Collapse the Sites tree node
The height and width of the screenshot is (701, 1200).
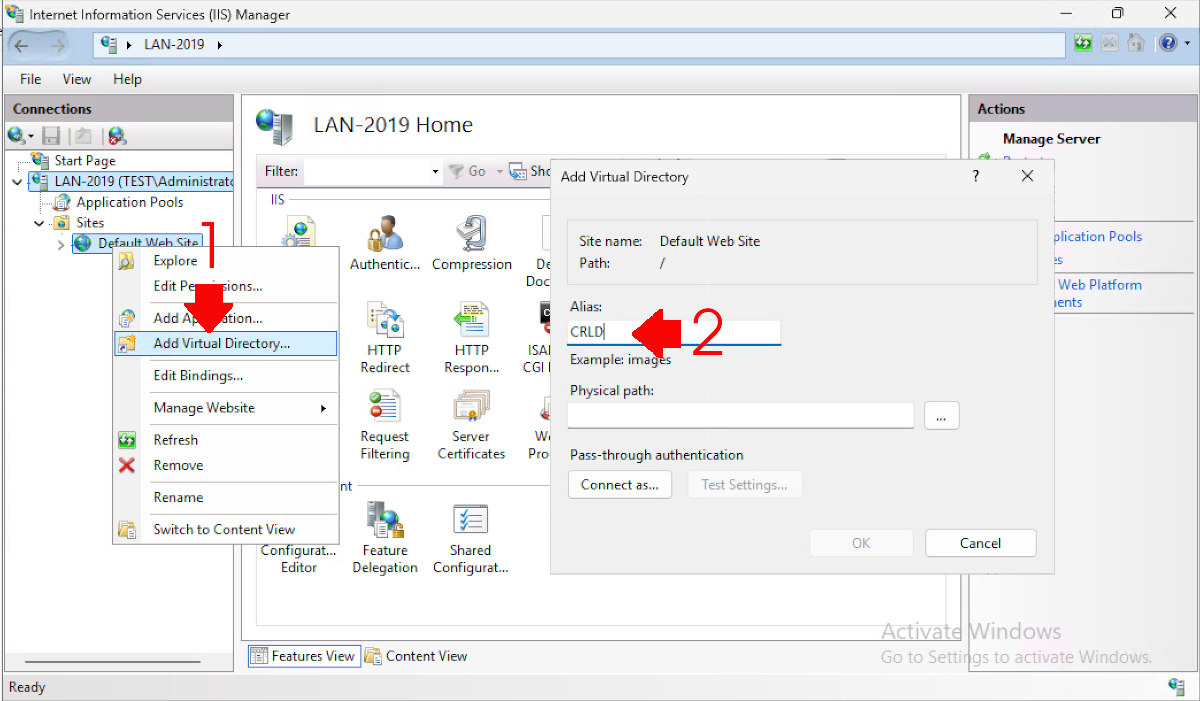tap(40, 223)
